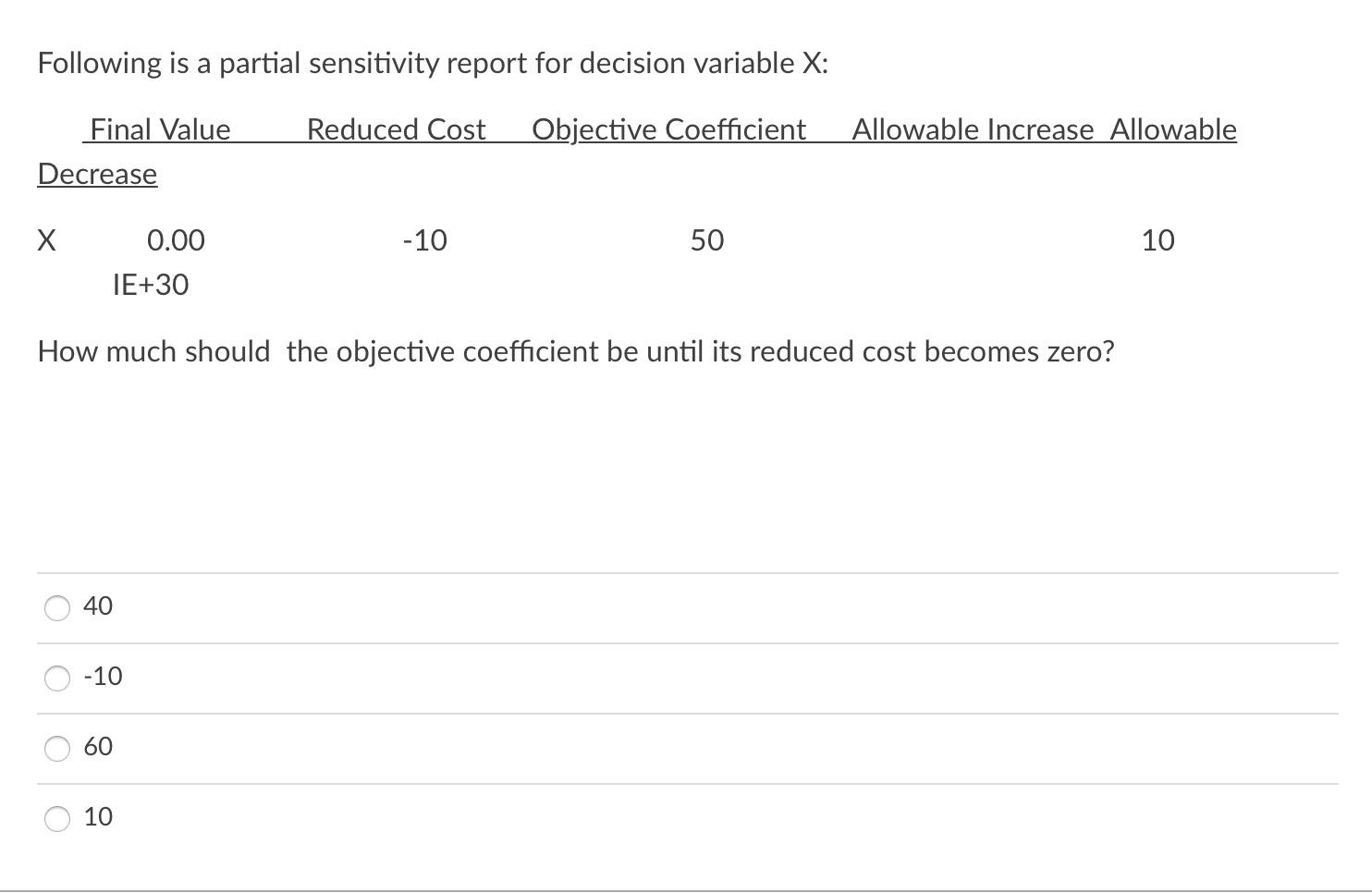Click the answer option labeled -10

pyautogui.click(x=103, y=678)
